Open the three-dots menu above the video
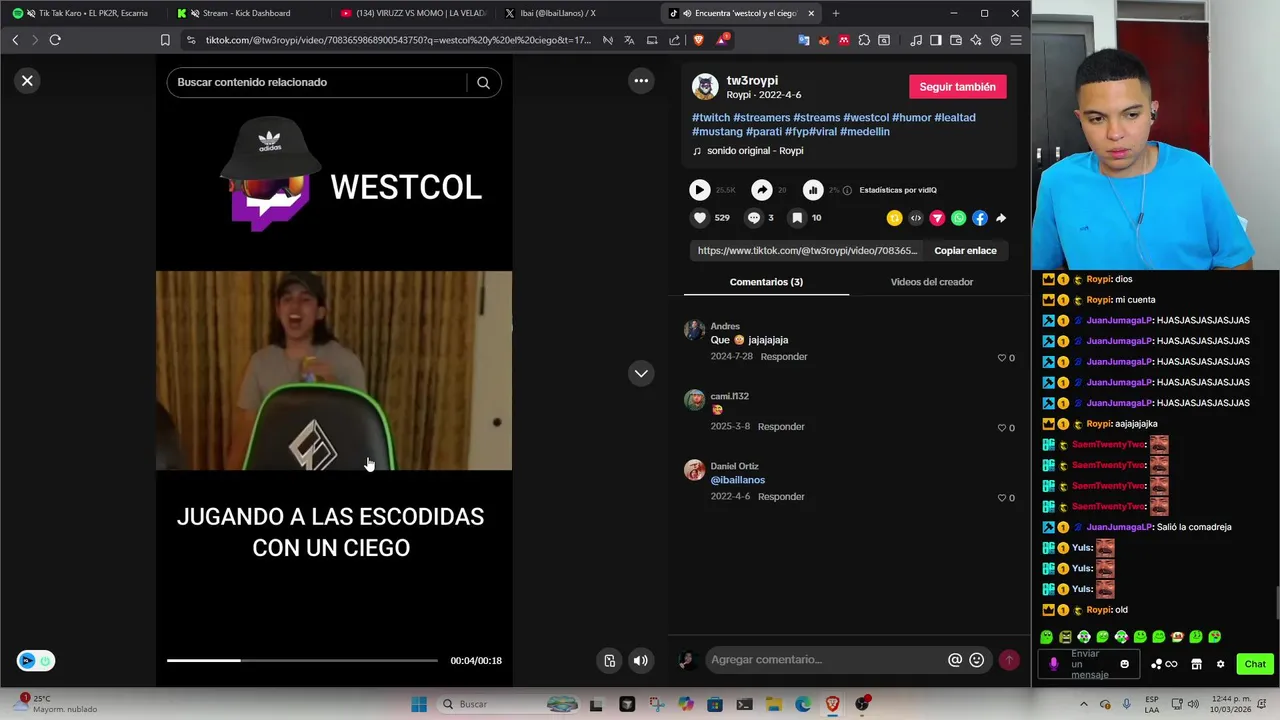Screen dimensions: 1280x720 point(641,81)
